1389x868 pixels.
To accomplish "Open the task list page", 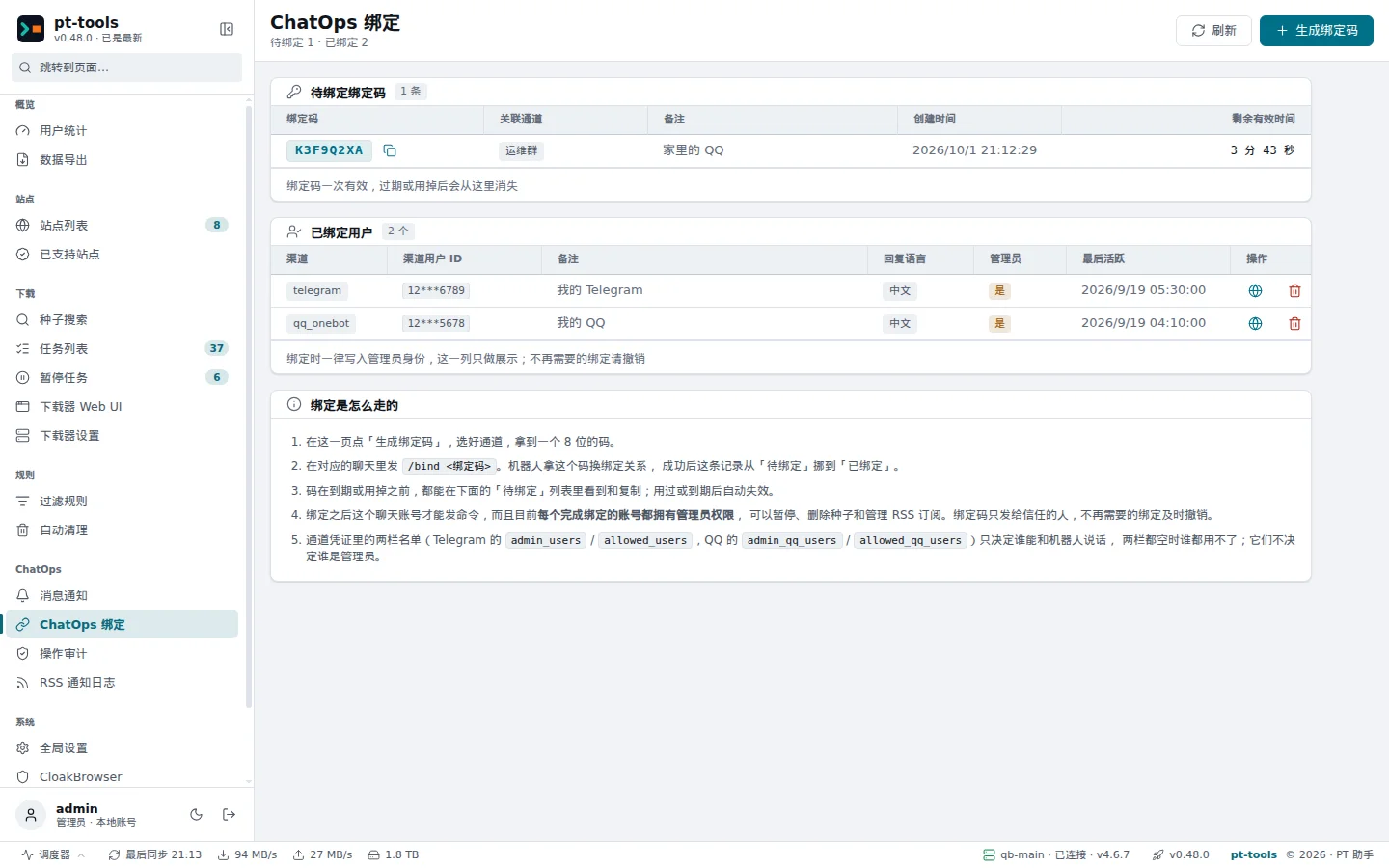I will [123, 349].
